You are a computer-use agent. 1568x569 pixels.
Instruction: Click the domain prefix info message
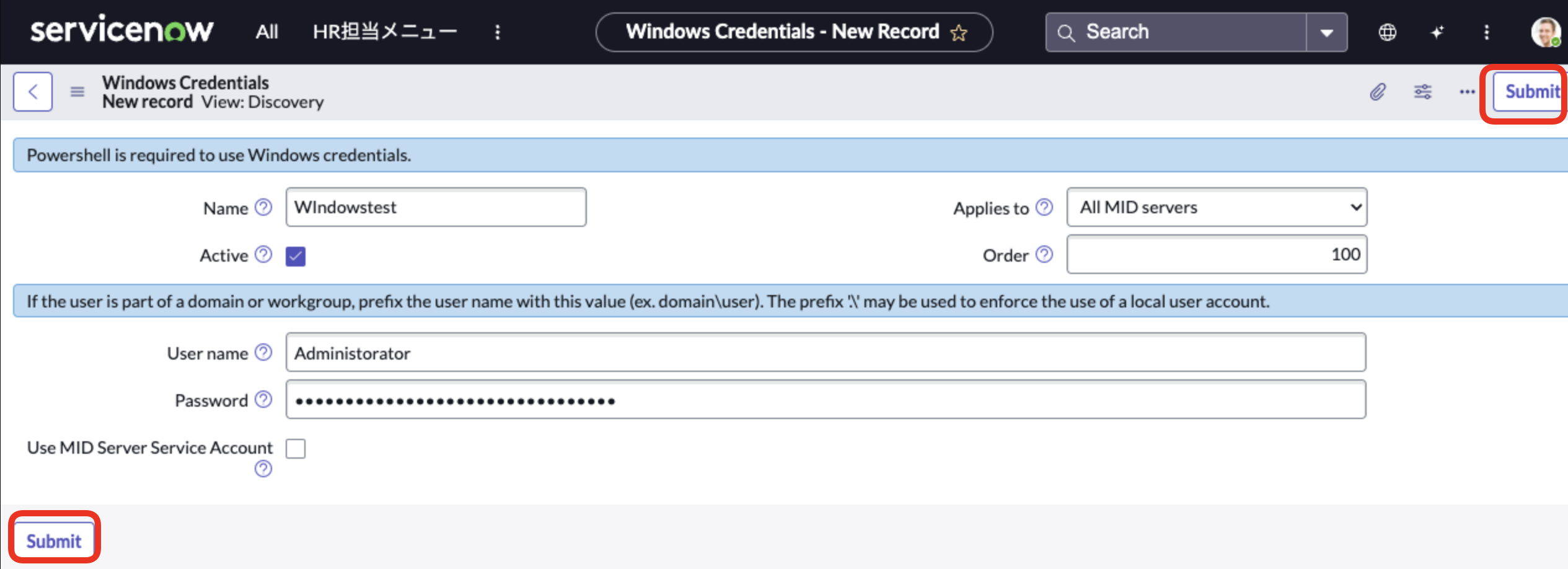point(790,301)
